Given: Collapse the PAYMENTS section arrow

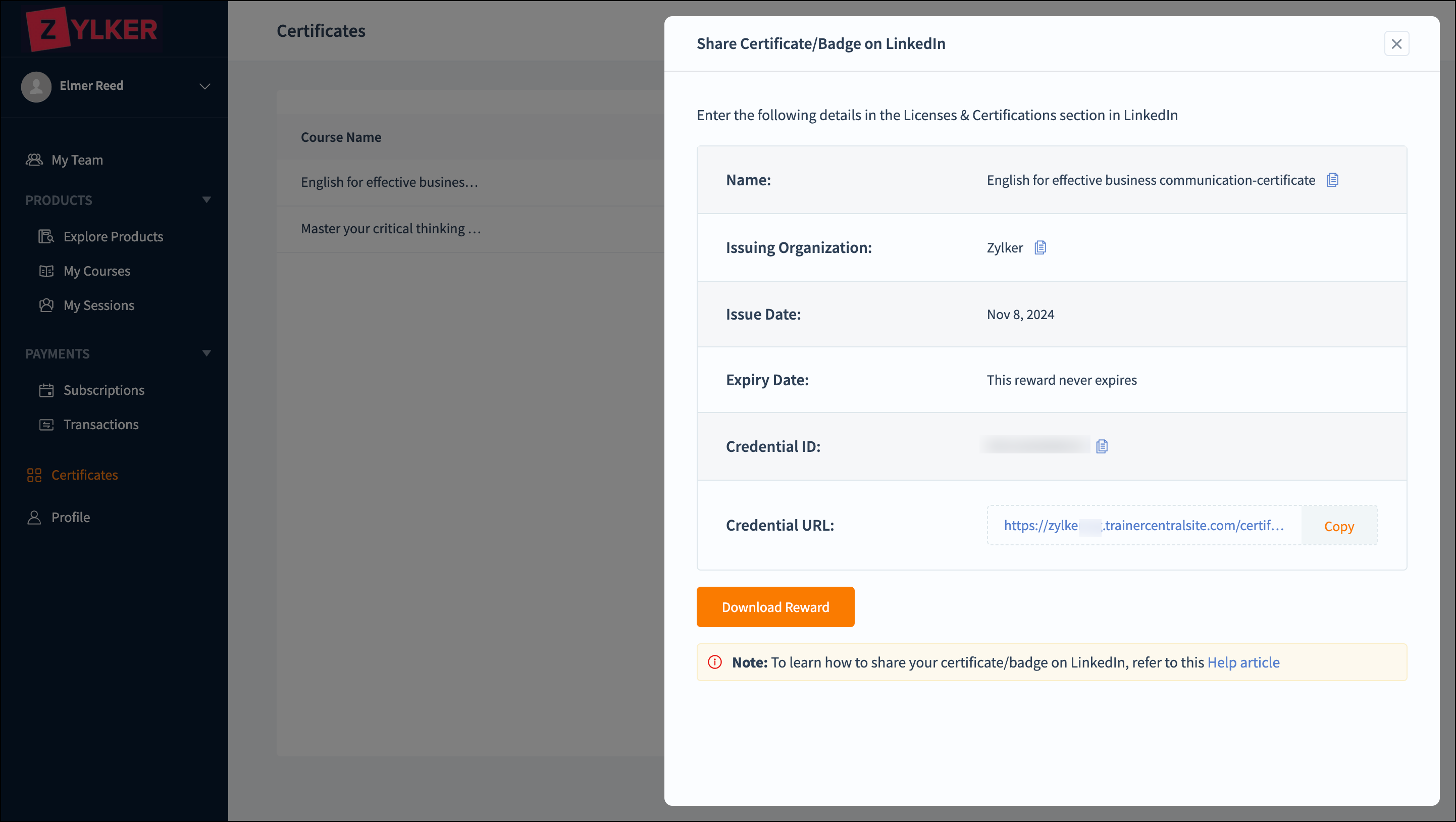Looking at the screenshot, I should pyautogui.click(x=206, y=353).
